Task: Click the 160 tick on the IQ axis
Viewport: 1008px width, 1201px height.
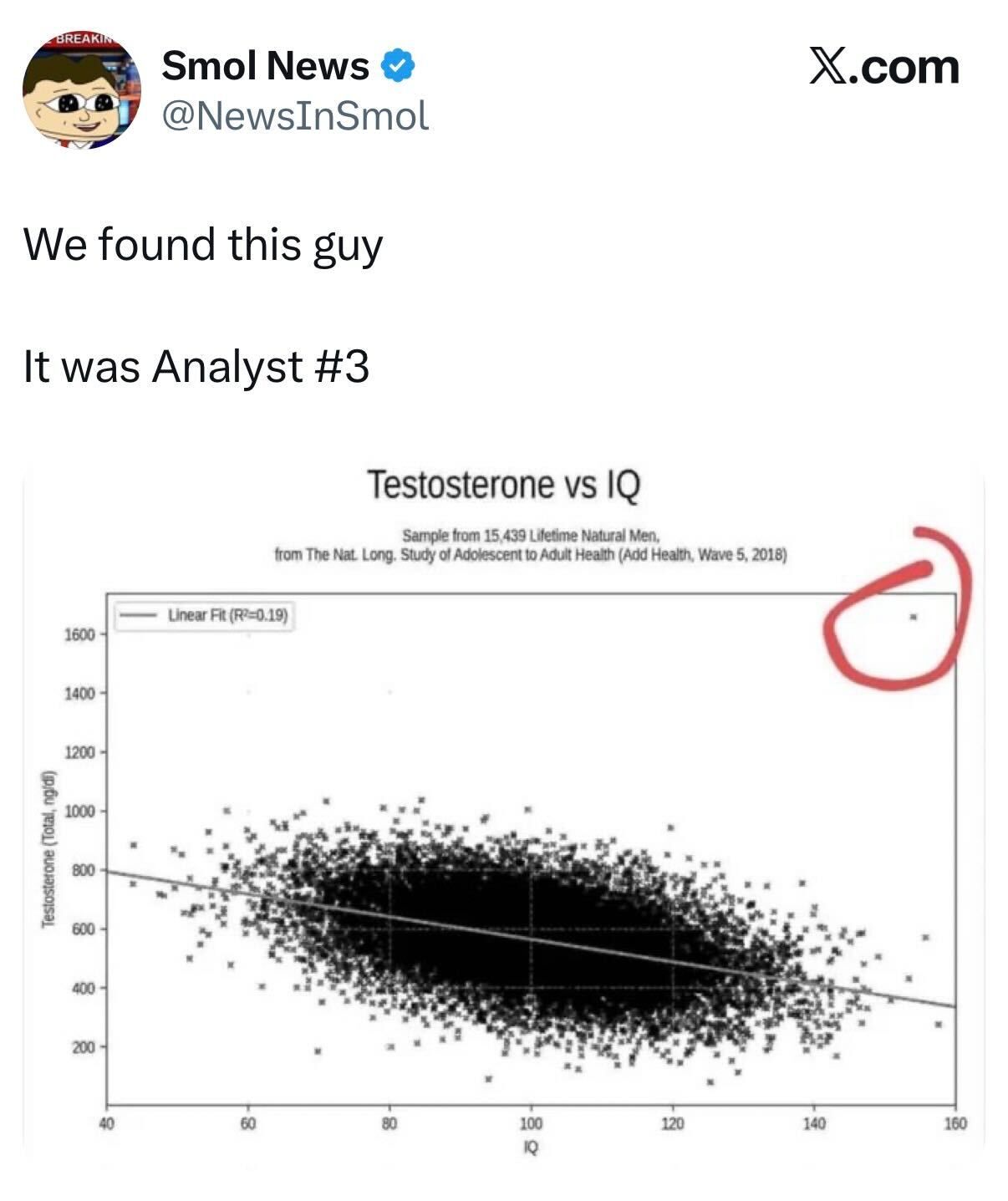Action: tap(956, 1123)
